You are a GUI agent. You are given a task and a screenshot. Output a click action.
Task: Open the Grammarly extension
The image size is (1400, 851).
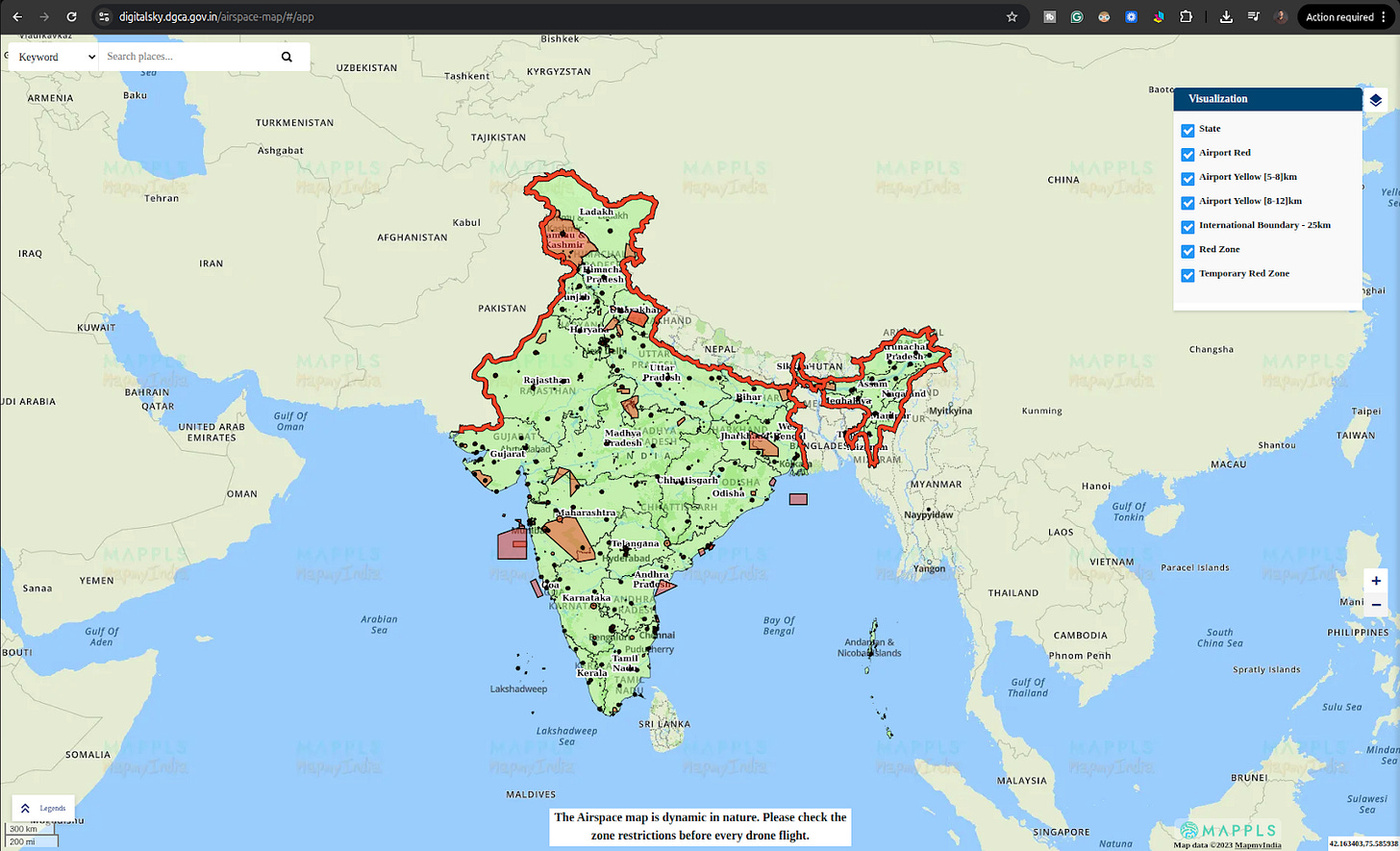tap(1077, 16)
